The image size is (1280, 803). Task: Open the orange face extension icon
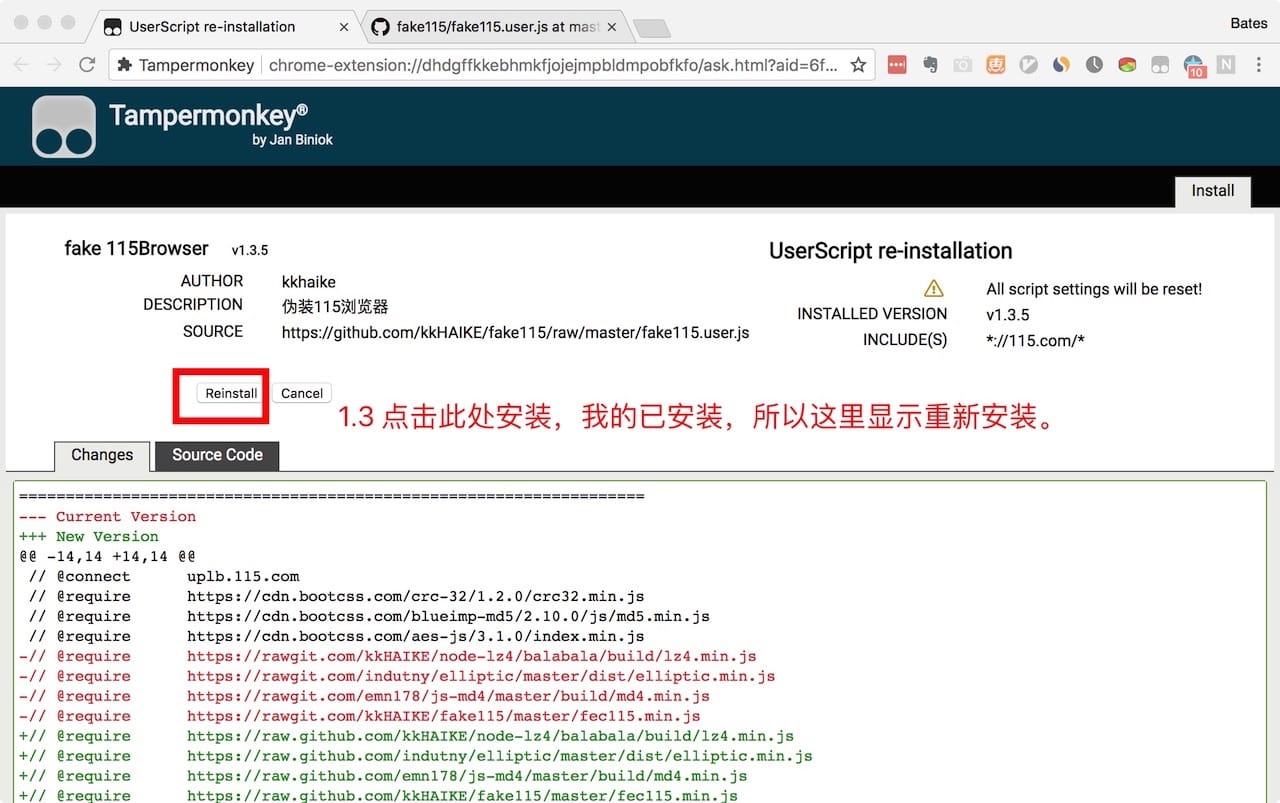(996, 65)
